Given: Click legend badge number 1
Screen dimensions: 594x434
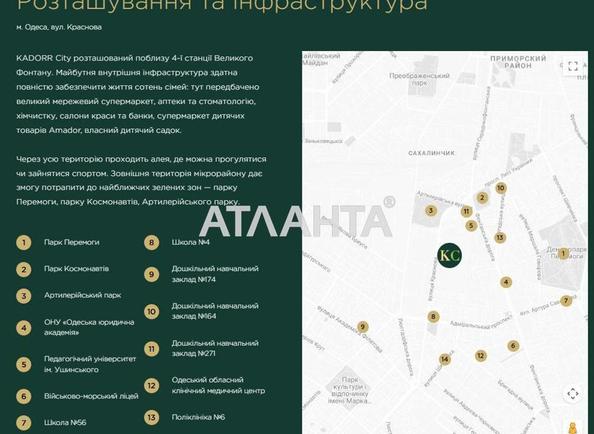Looking at the screenshot, I should (x=23, y=242).
